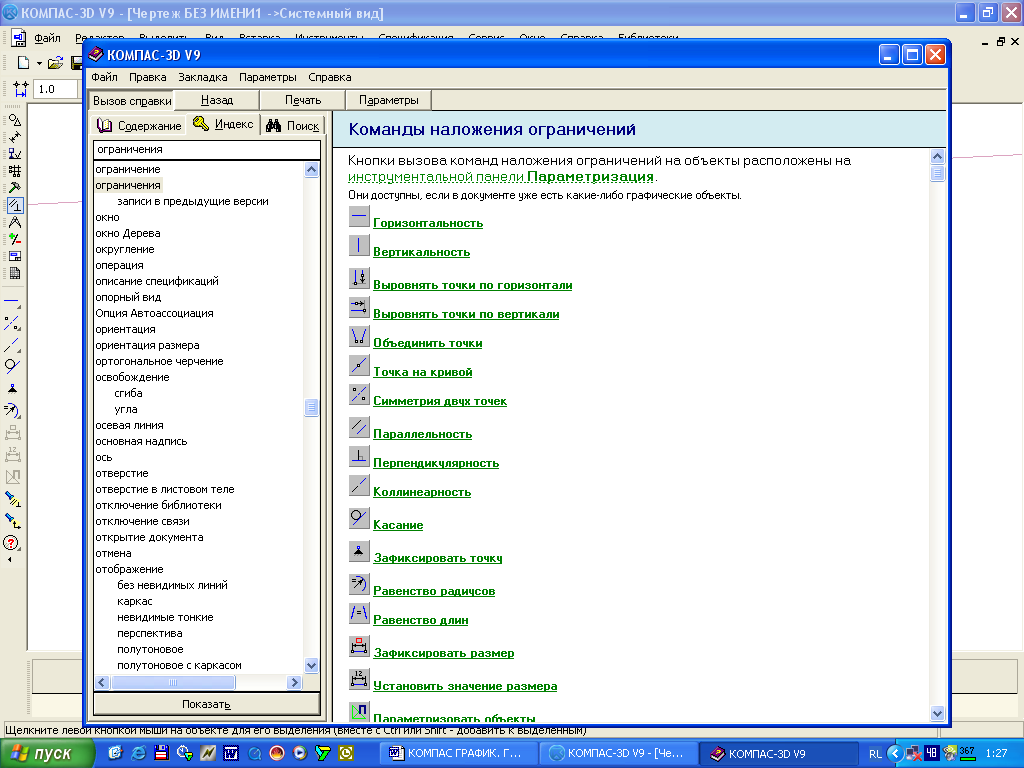Open Справка menu in help window
Image resolution: width=1024 pixels, height=768 pixels.
click(330, 77)
